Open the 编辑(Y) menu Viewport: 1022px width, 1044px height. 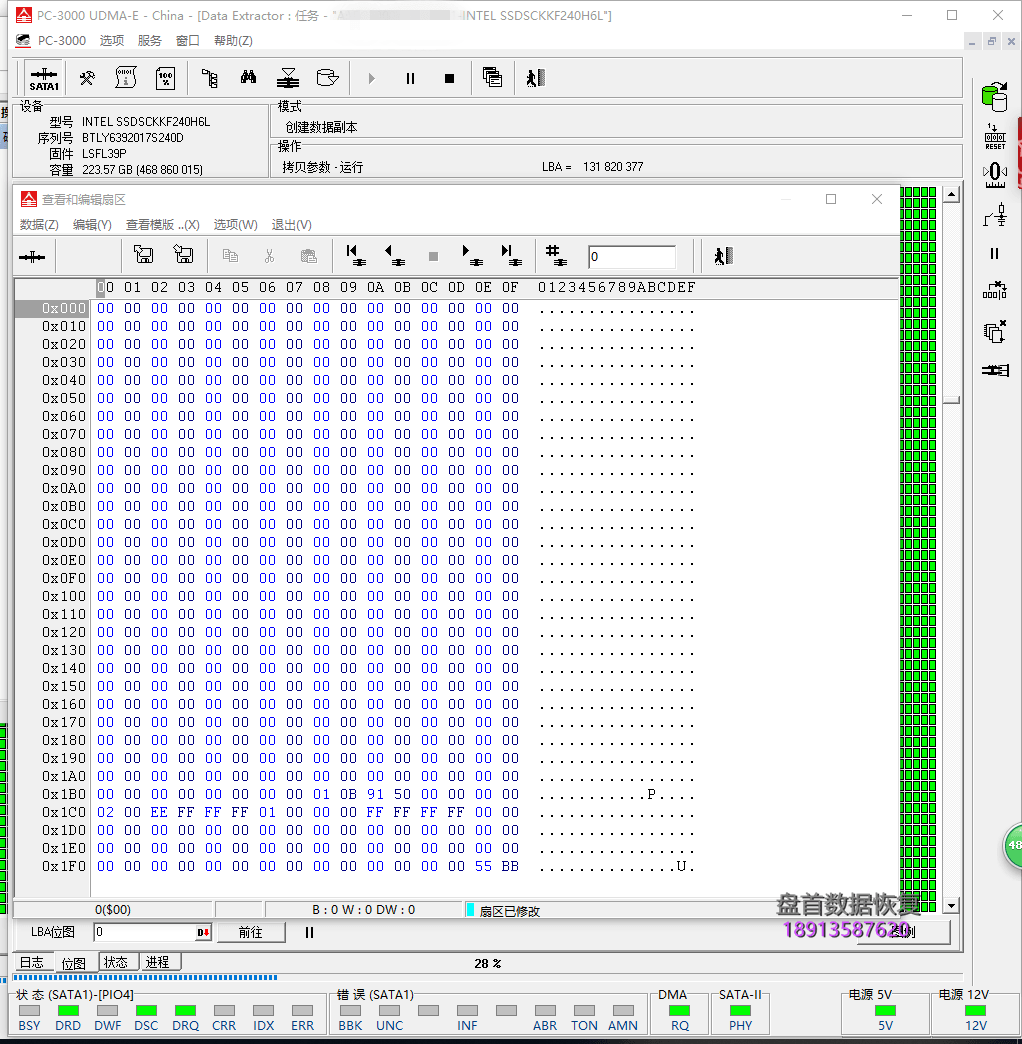click(92, 225)
